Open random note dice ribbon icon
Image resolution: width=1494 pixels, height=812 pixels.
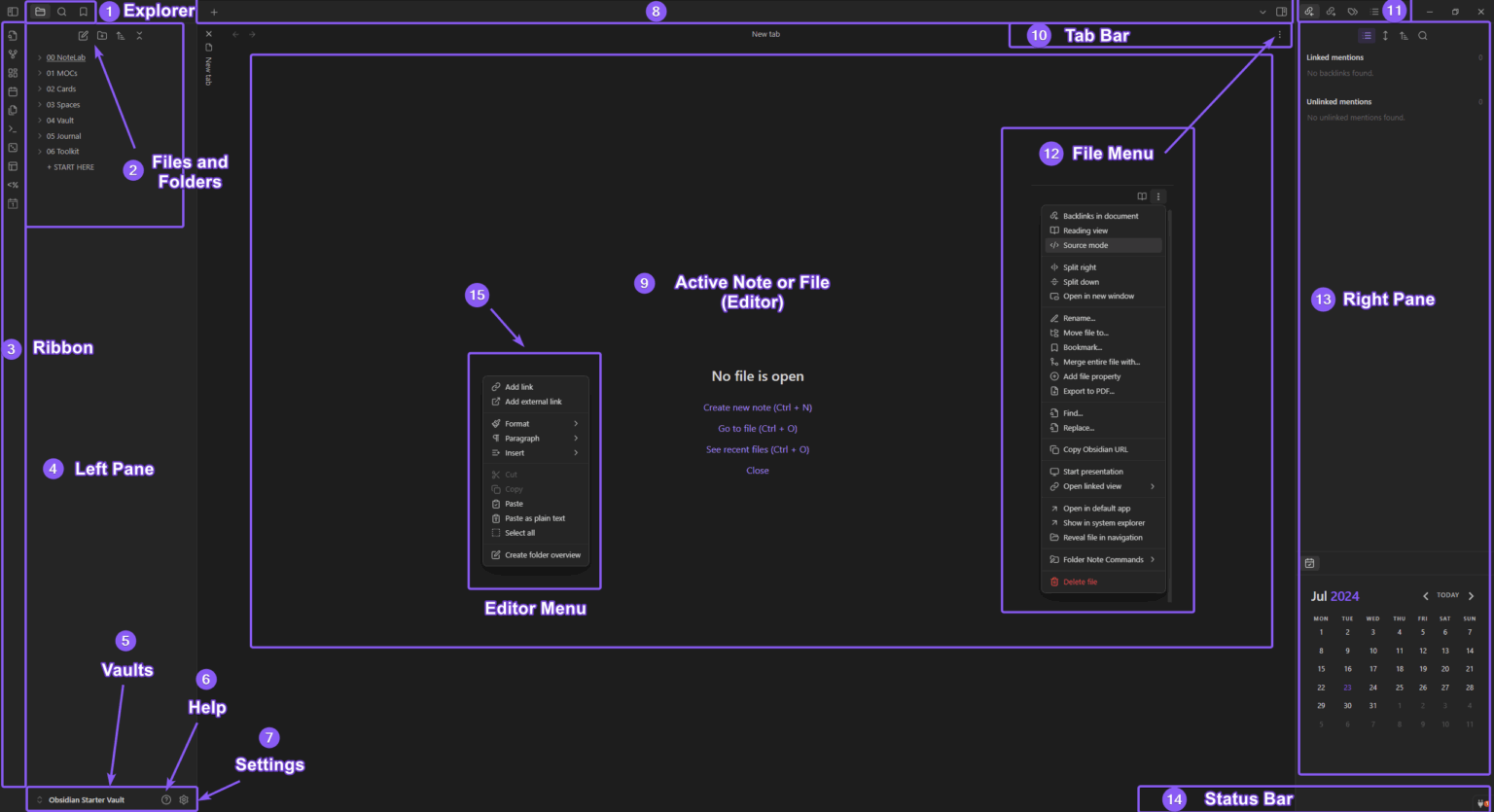13,148
